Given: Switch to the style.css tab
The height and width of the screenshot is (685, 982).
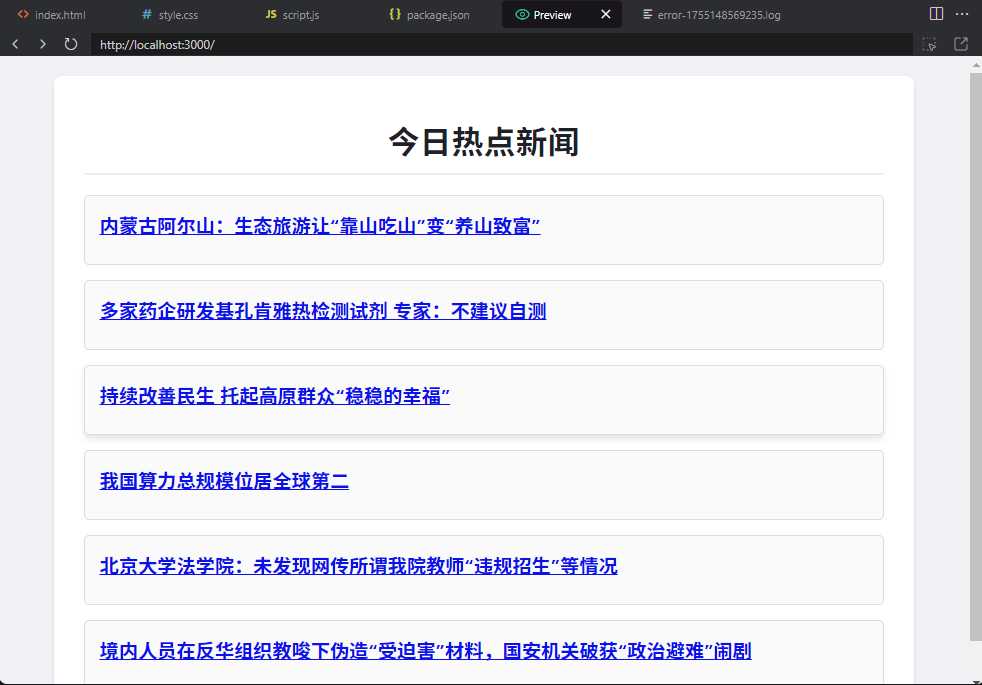Looking at the screenshot, I should click(168, 14).
